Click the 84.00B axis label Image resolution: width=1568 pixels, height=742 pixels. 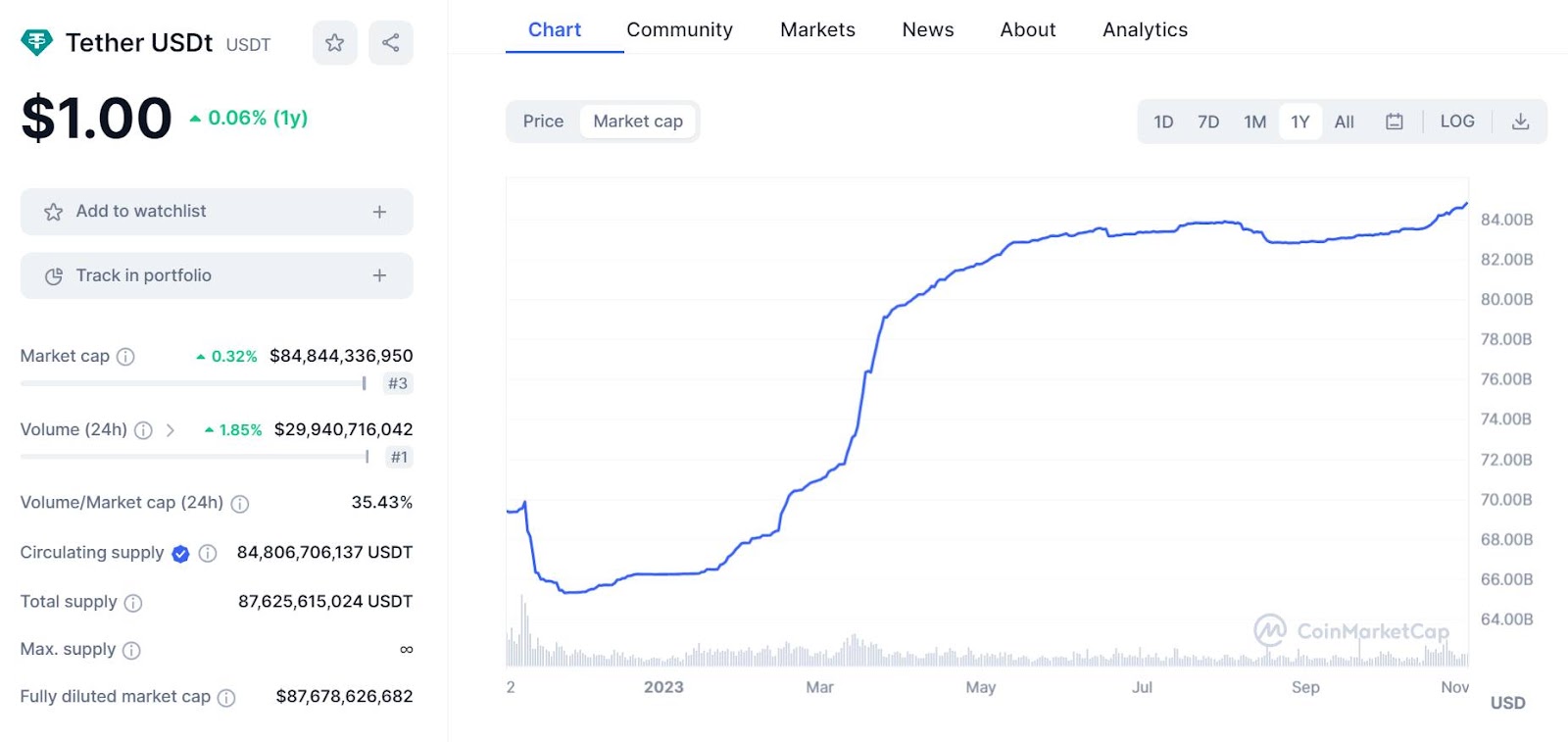pos(1506,220)
